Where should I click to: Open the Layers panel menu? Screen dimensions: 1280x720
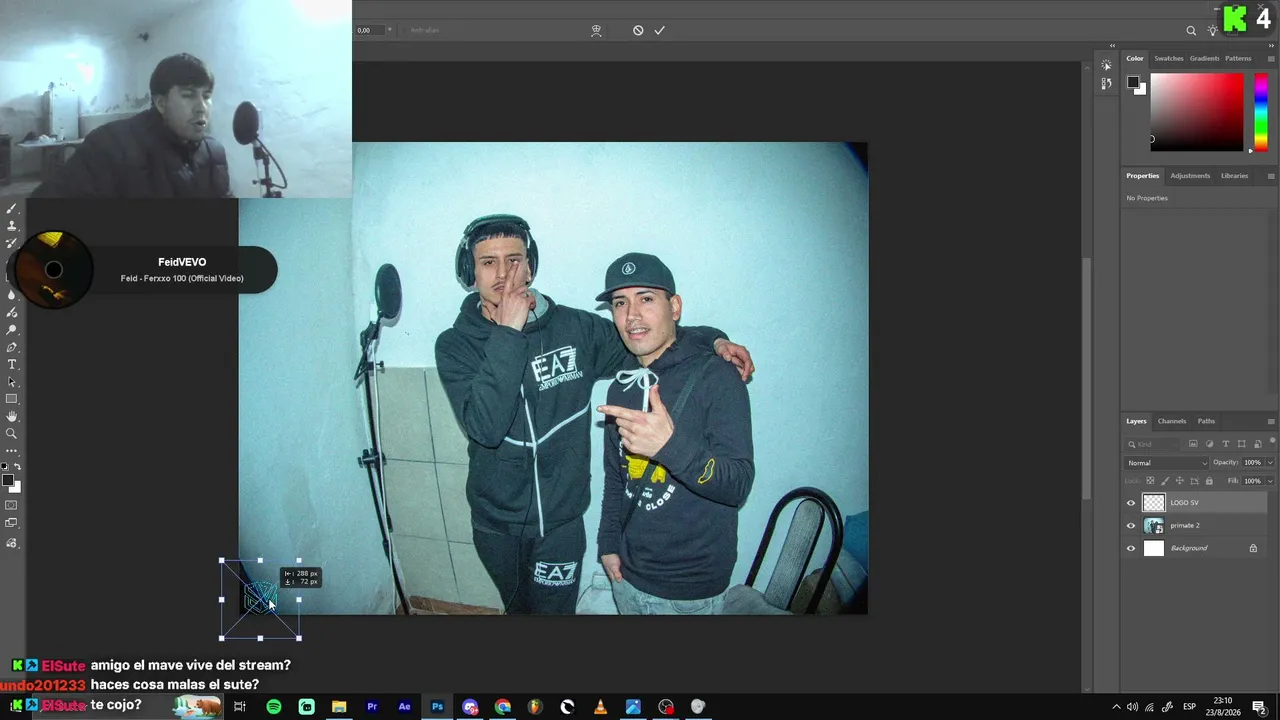[x=1271, y=421]
